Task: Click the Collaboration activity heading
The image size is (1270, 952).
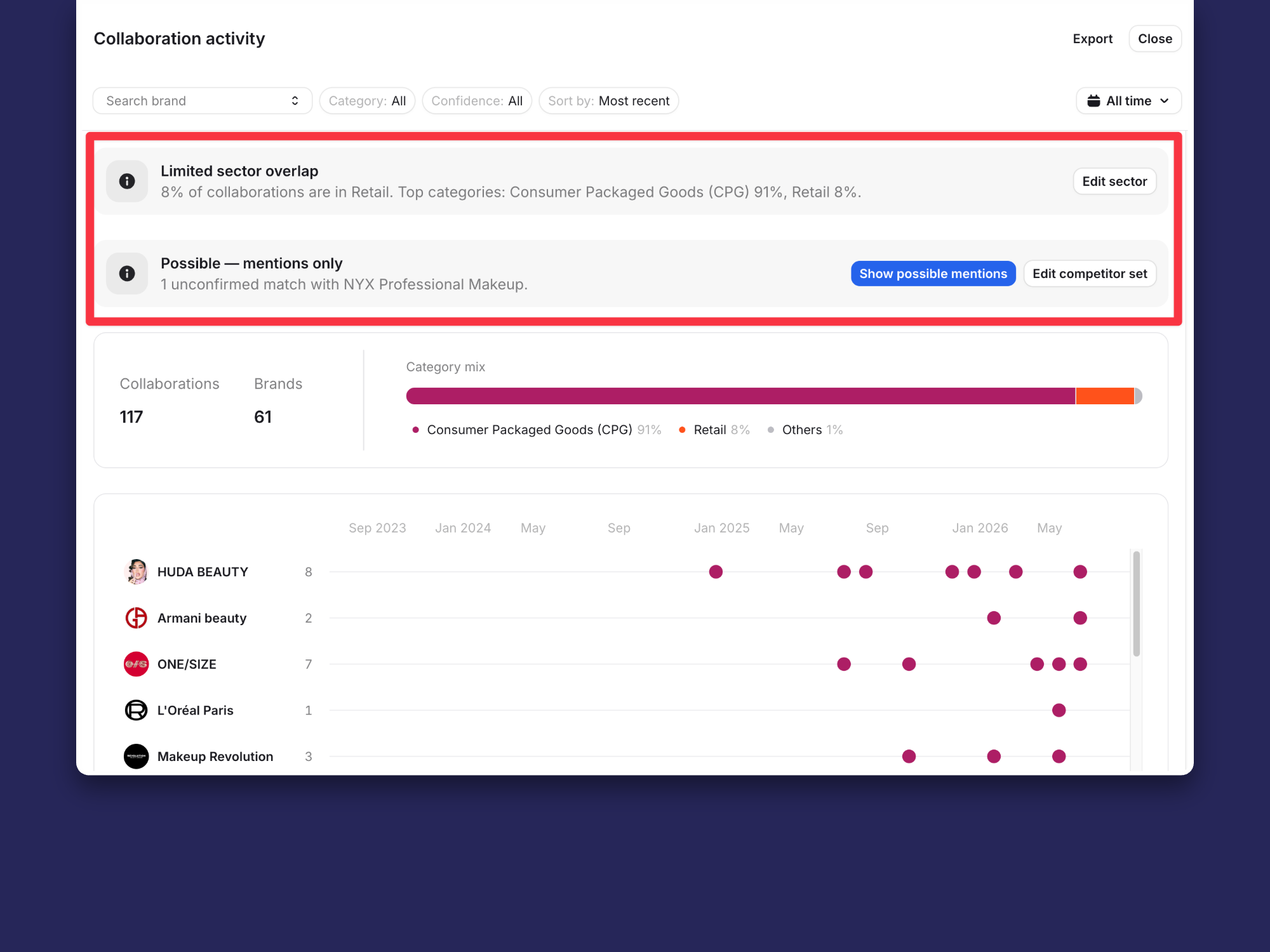Action: pyautogui.click(x=179, y=39)
